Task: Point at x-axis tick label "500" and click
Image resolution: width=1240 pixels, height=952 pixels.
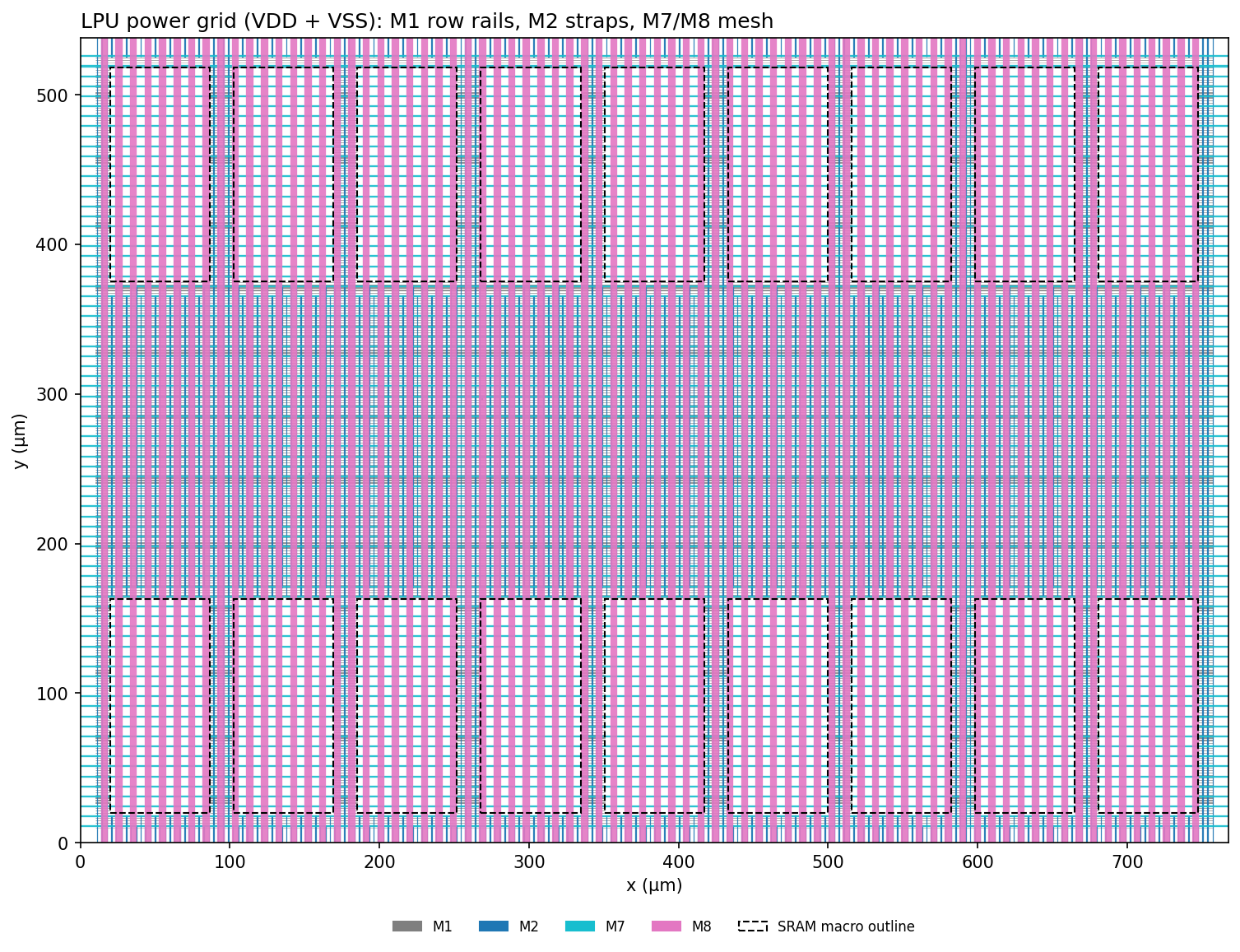Action: point(828,862)
